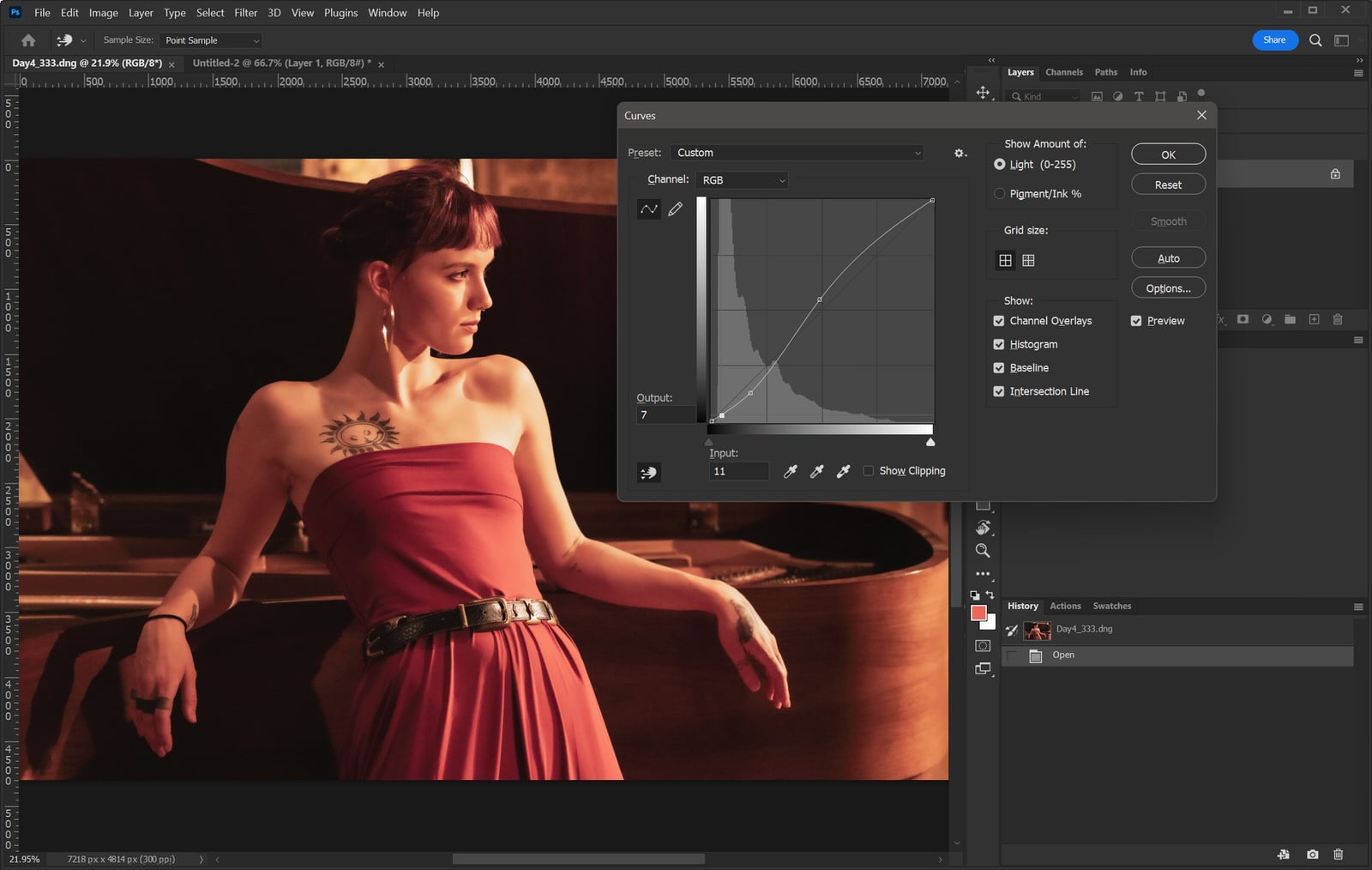Click the Auto button in Curves
Viewport: 1372px width, 870px height.
coord(1168,257)
